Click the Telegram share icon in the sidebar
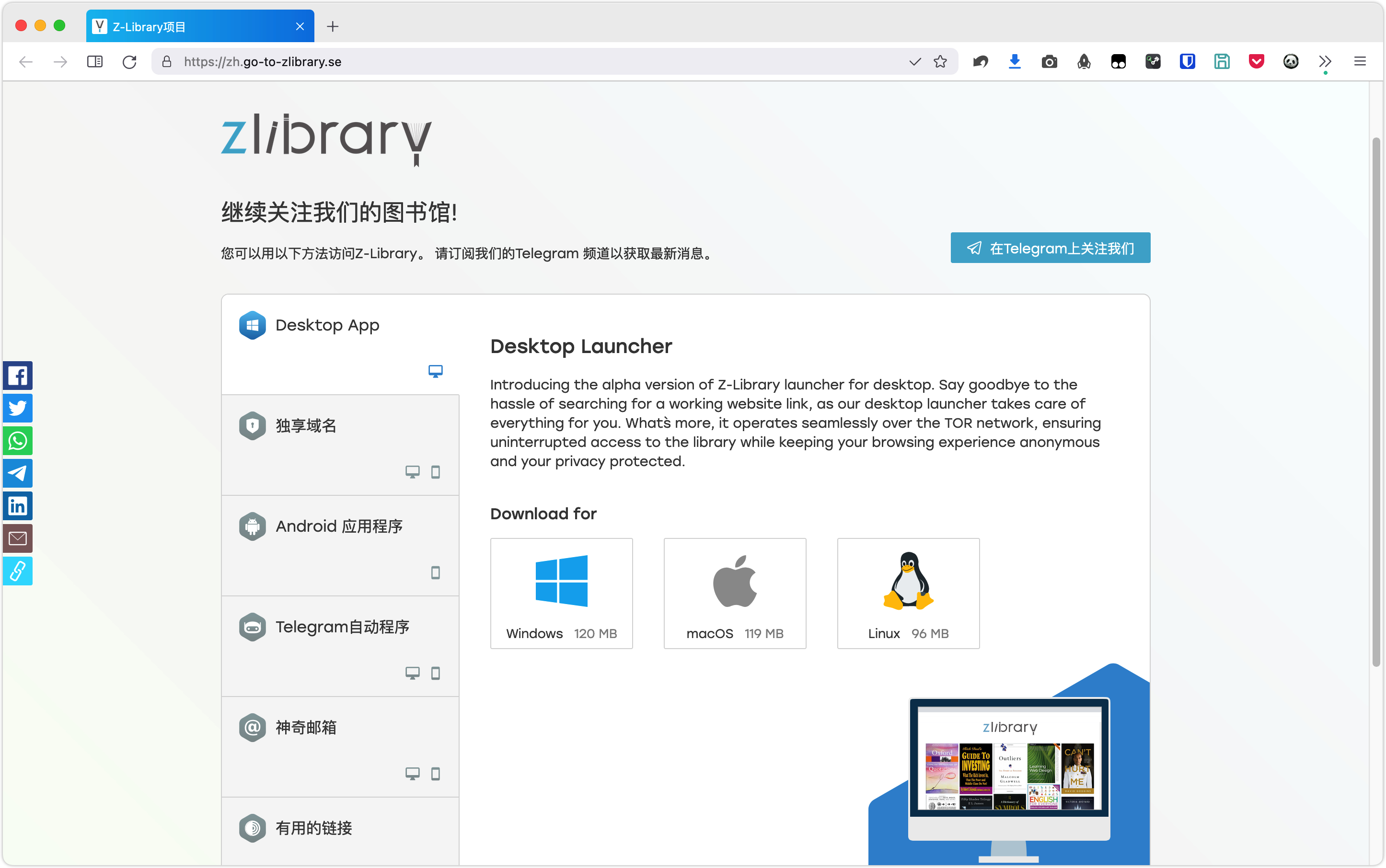This screenshot has width=1386, height=868. click(18, 473)
